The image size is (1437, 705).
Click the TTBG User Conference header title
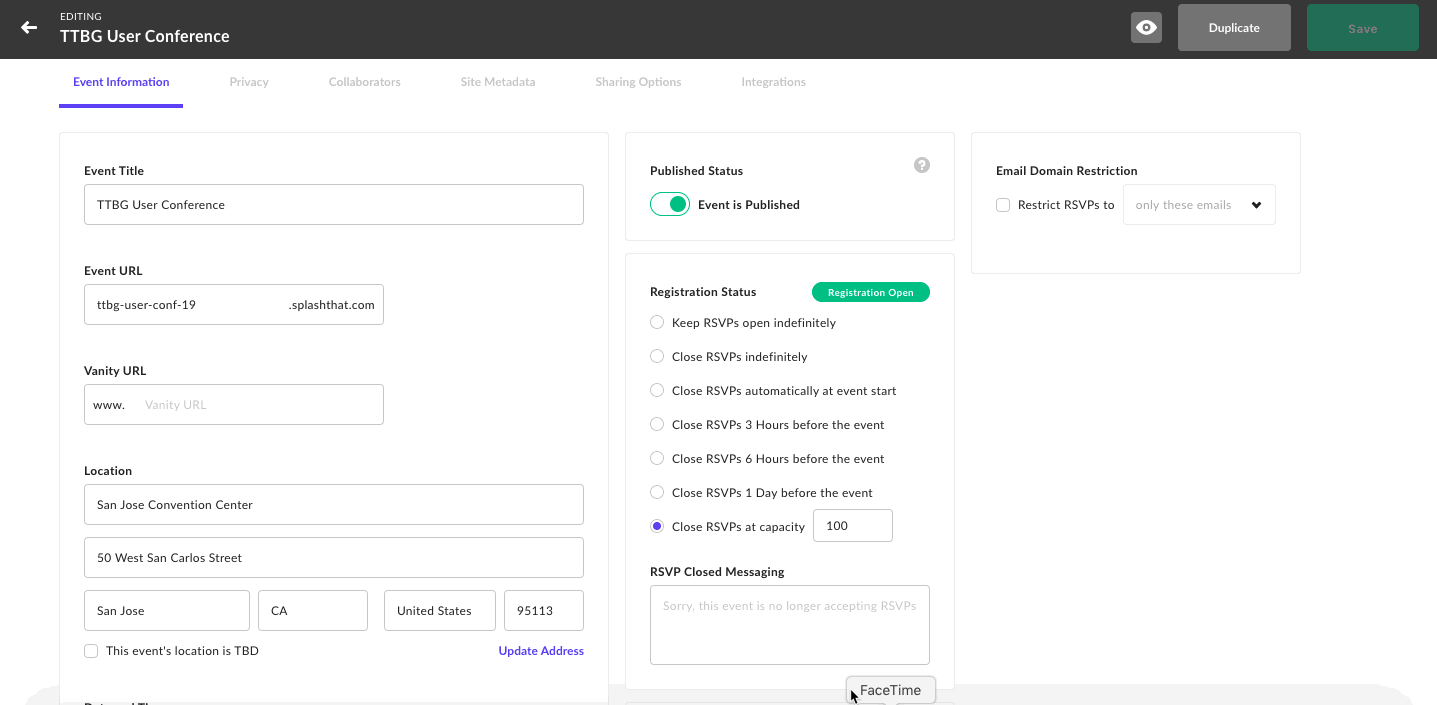145,36
